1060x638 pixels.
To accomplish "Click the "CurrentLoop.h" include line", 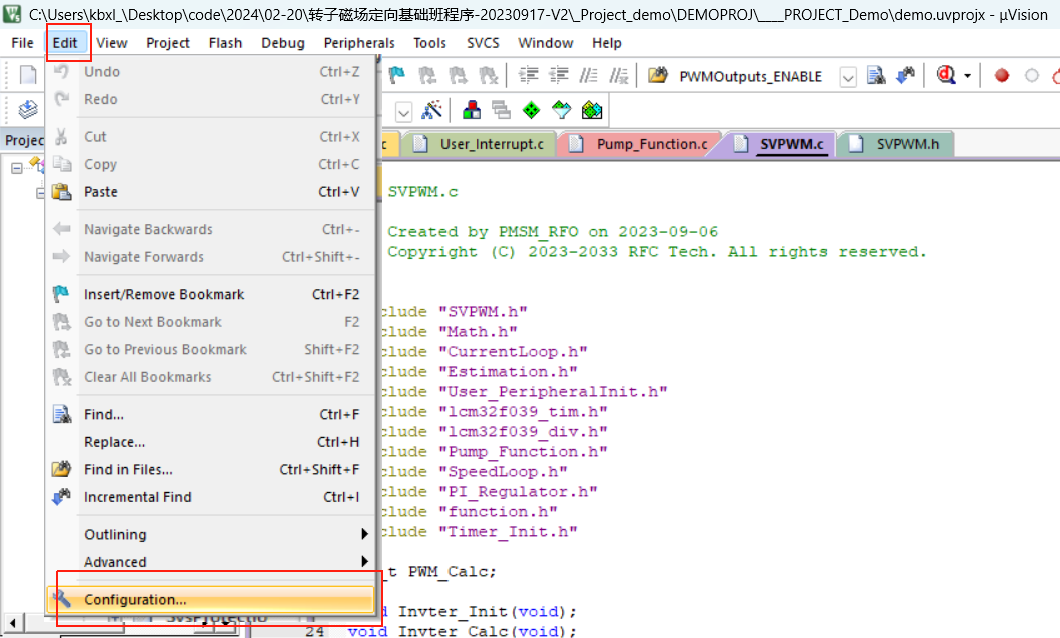I will point(483,351).
